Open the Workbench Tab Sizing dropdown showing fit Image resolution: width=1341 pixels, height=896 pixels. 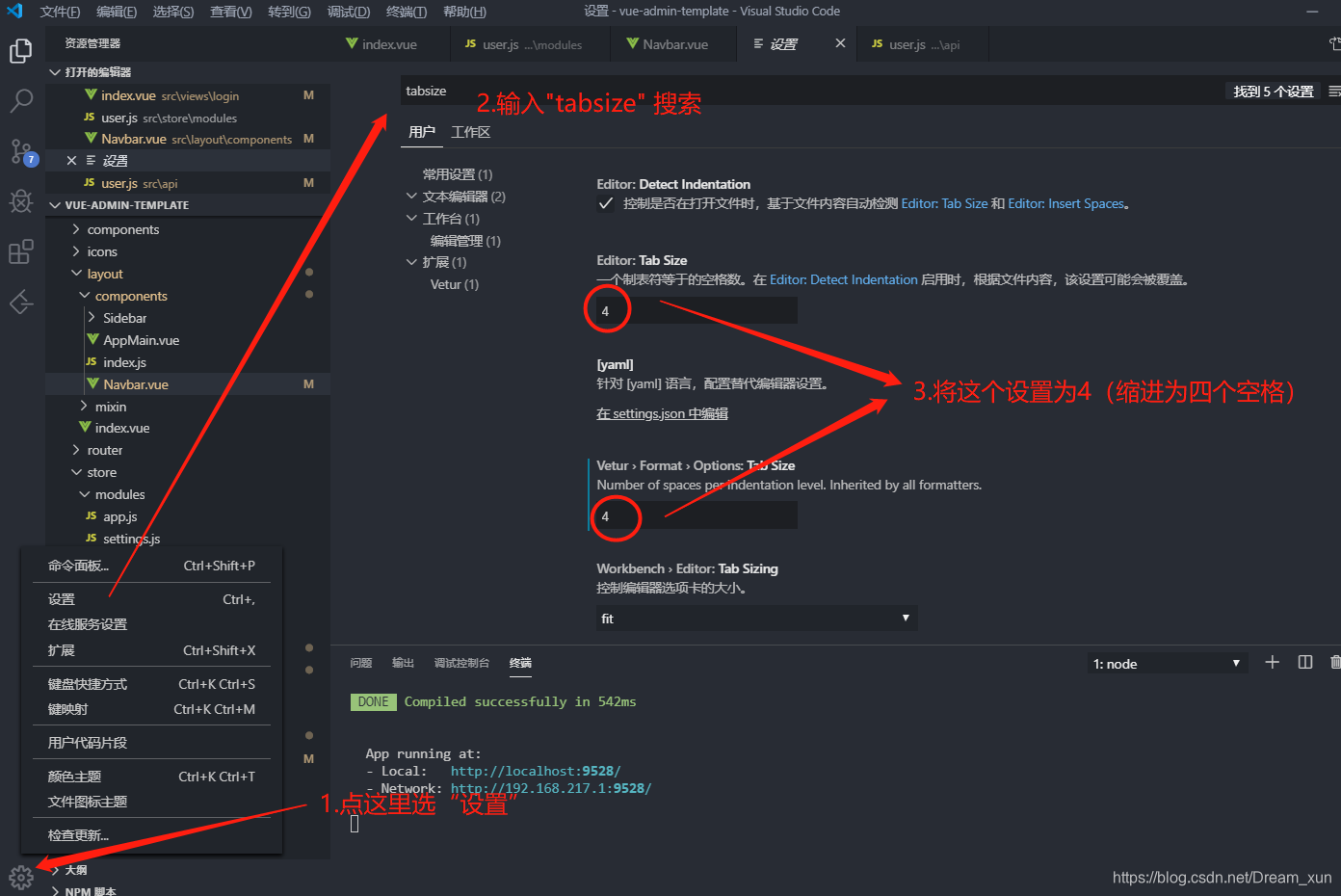point(756,619)
